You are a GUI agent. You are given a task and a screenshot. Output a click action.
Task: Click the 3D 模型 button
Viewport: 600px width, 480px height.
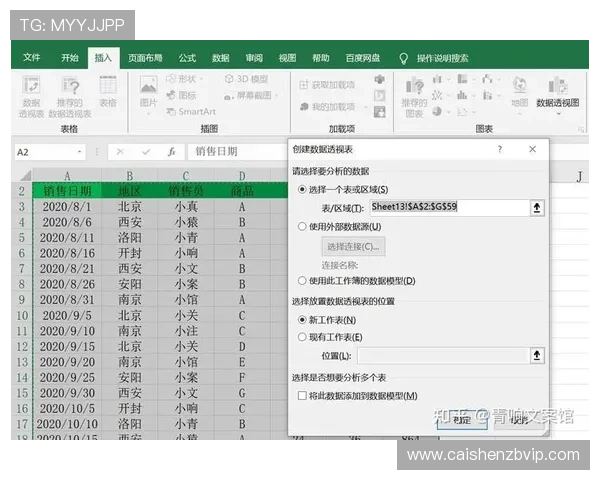click(246, 79)
